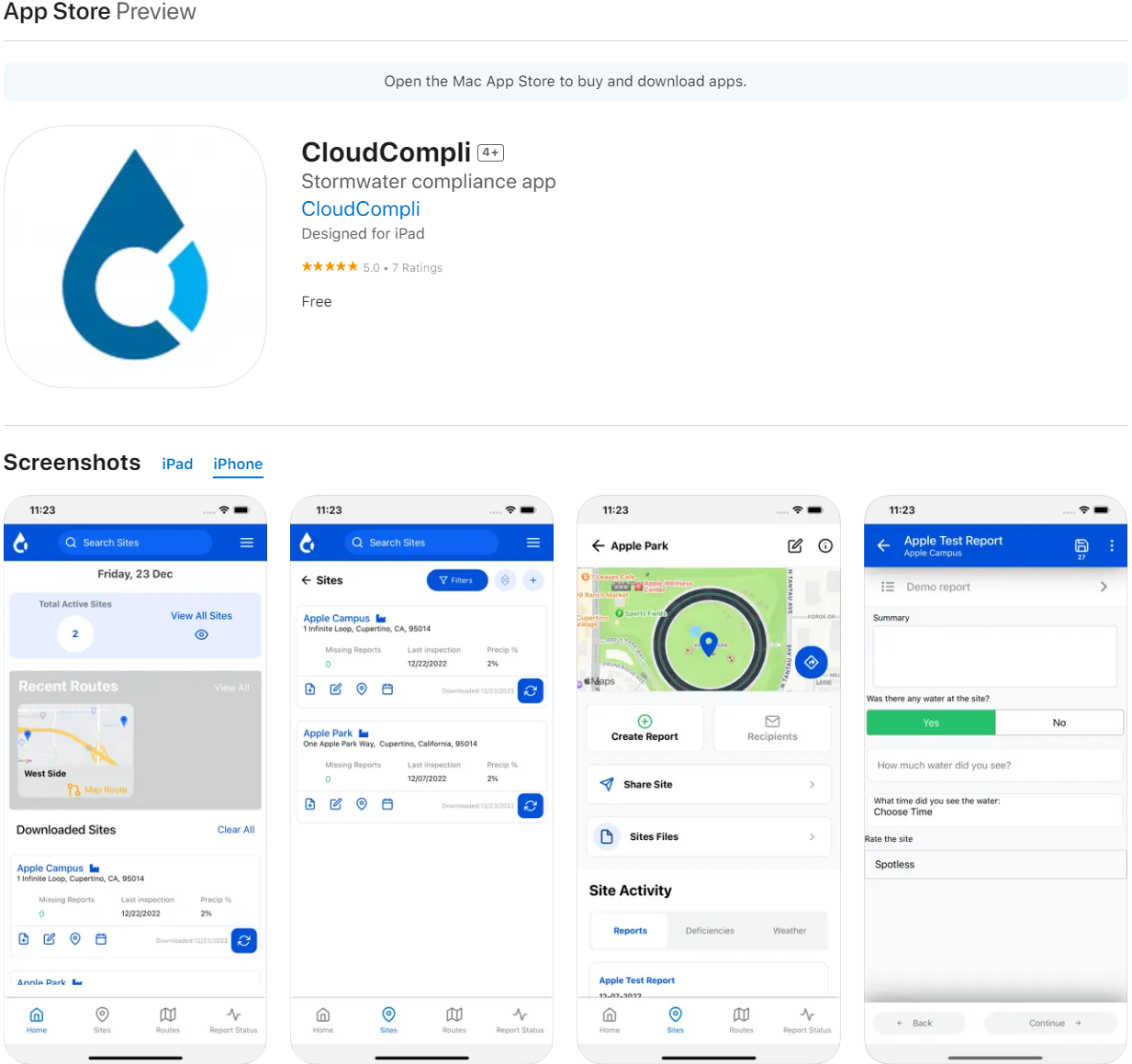Open the Spotless rating dropdown
The image size is (1132, 1064).
point(995,865)
